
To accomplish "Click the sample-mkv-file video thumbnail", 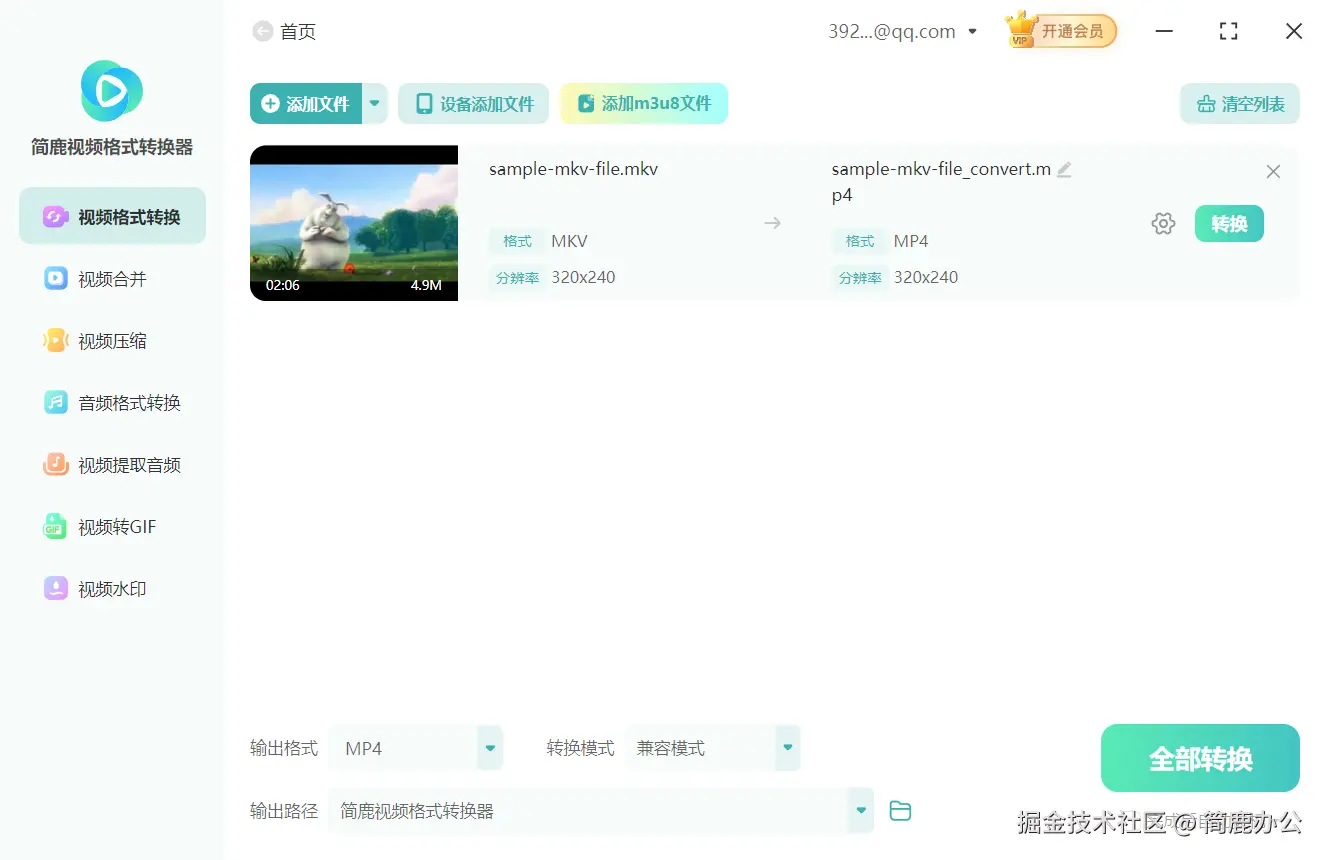I will [353, 222].
